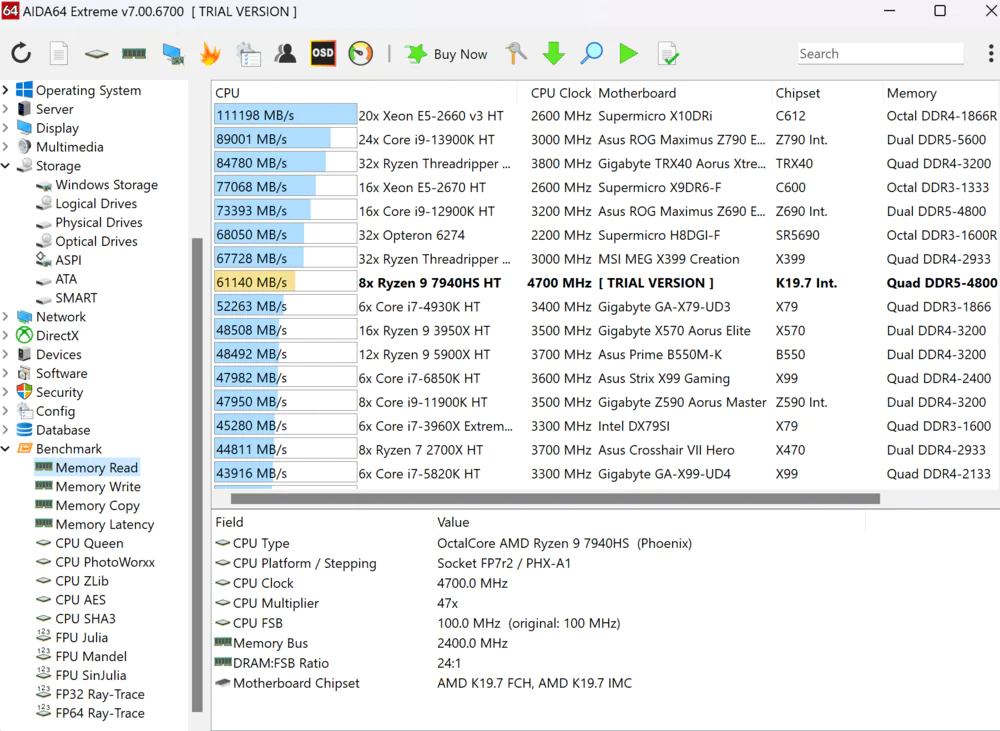Open the blank page Report icon
This screenshot has width=1000, height=731.
pos(59,54)
